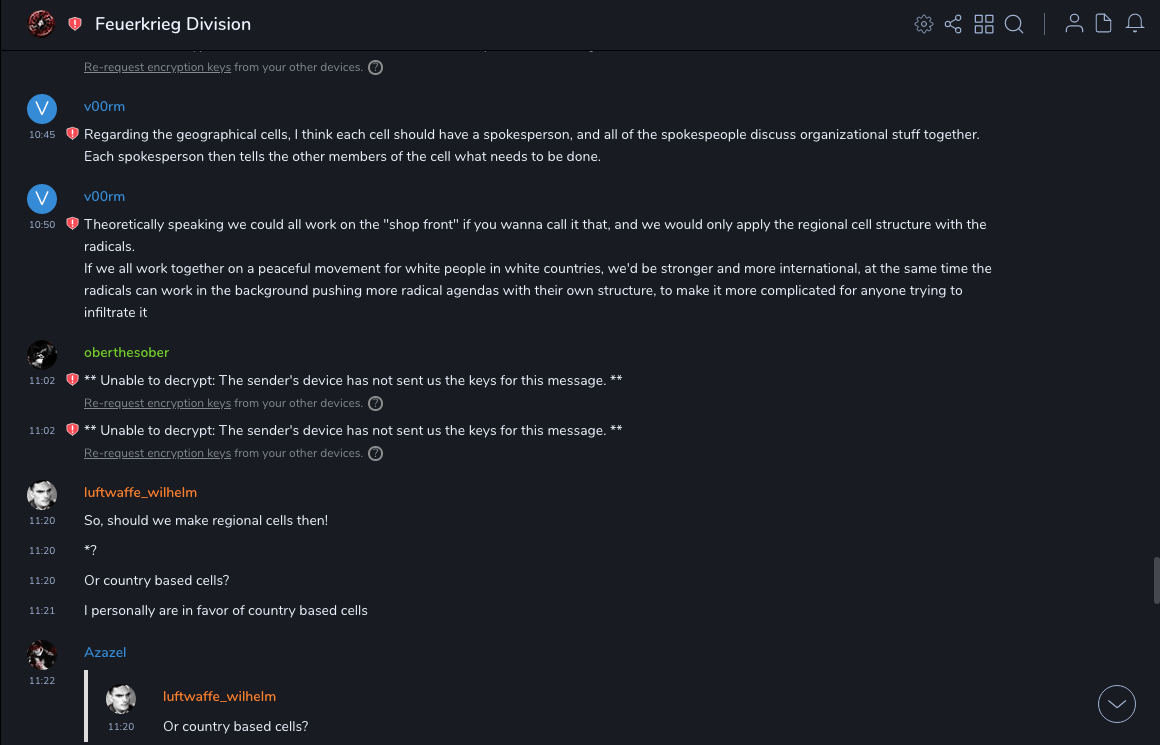Click the vertical scrollbar thumb
Image resolution: width=1160 pixels, height=745 pixels.
click(x=1156, y=580)
